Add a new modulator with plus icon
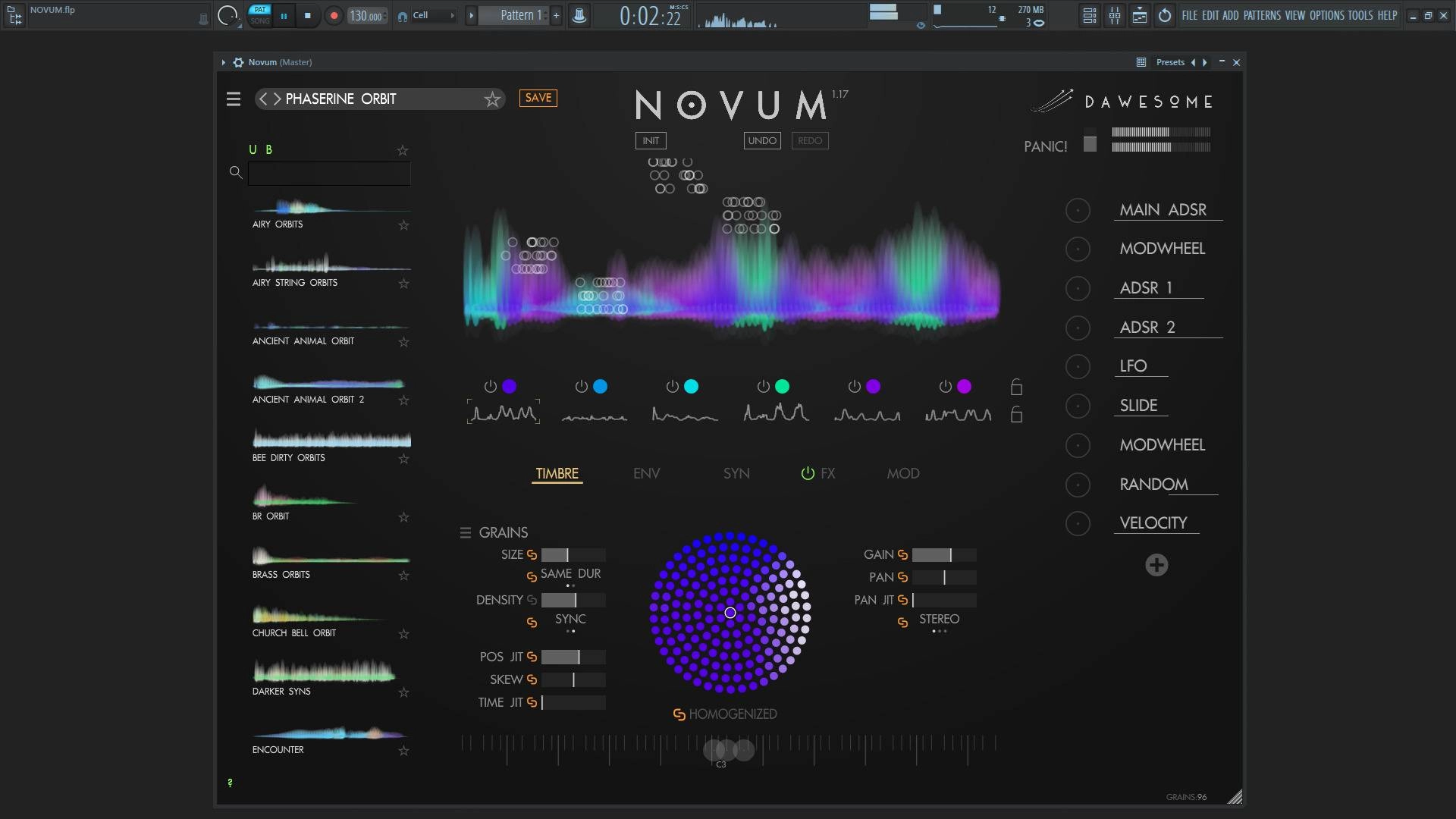The height and width of the screenshot is (819, 1456). (1156, 565)
